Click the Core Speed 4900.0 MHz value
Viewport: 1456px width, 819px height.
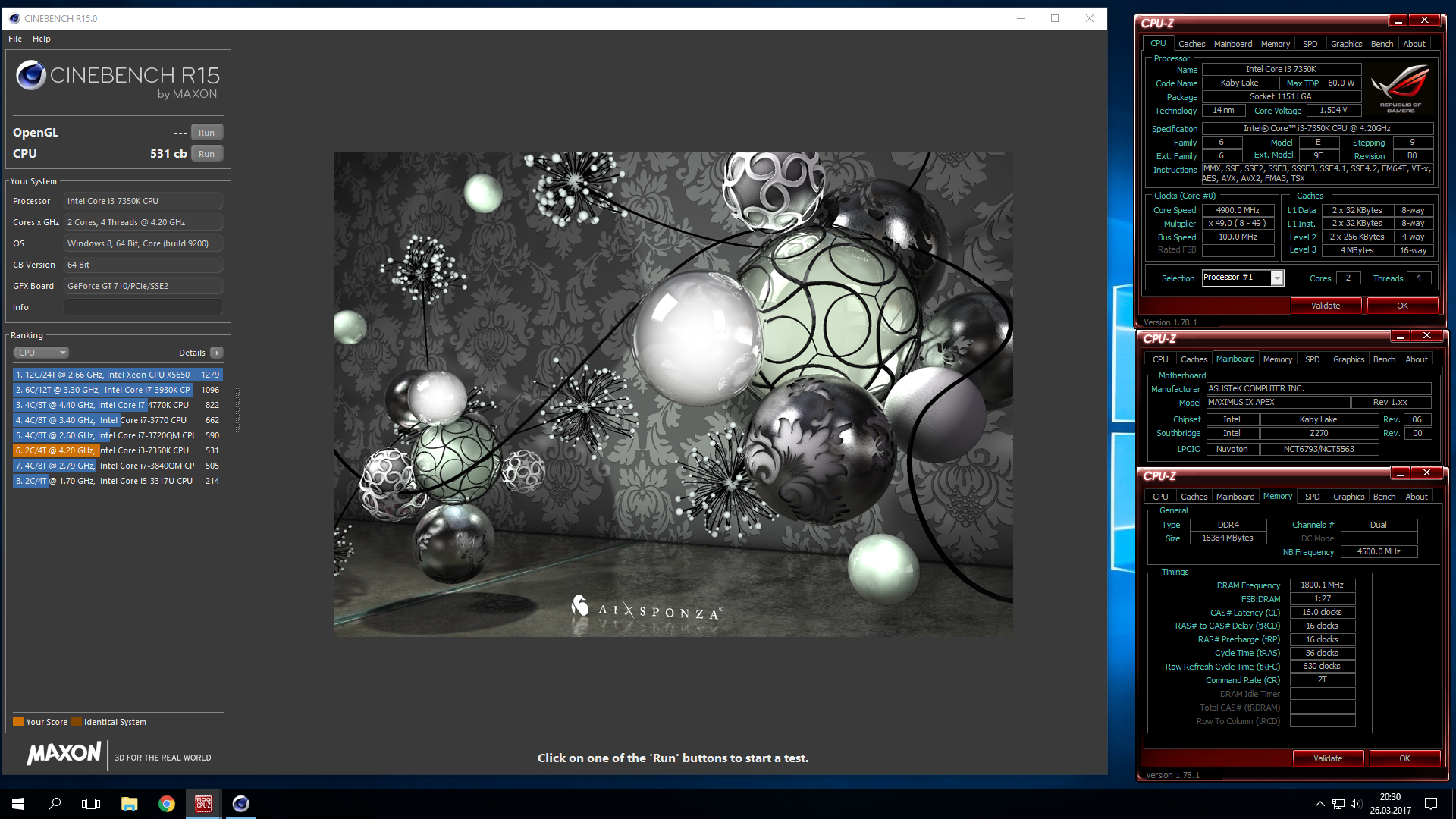pyautogui.click(x=1238, y=210)
